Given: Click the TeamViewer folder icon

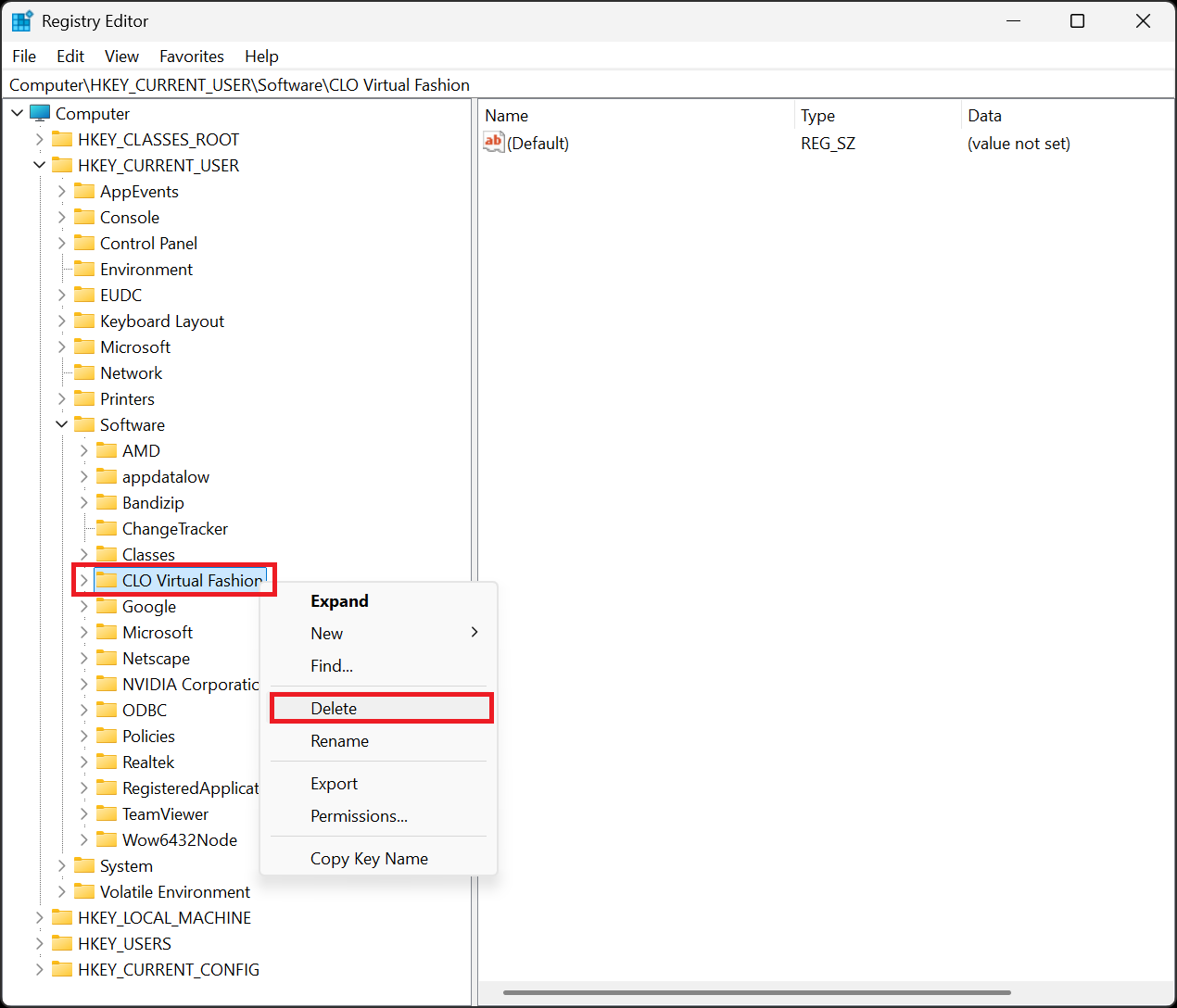Looking at the screenshot, I should click(107, 813).
